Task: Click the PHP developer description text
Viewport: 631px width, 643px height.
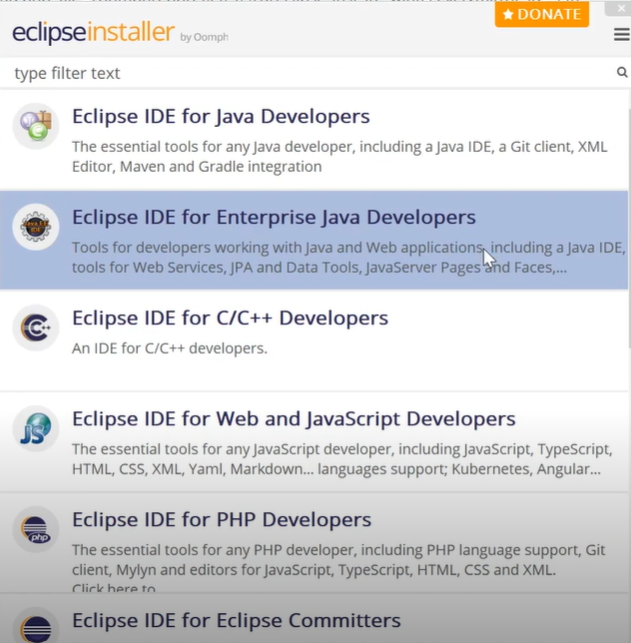Action: point(339,560)
